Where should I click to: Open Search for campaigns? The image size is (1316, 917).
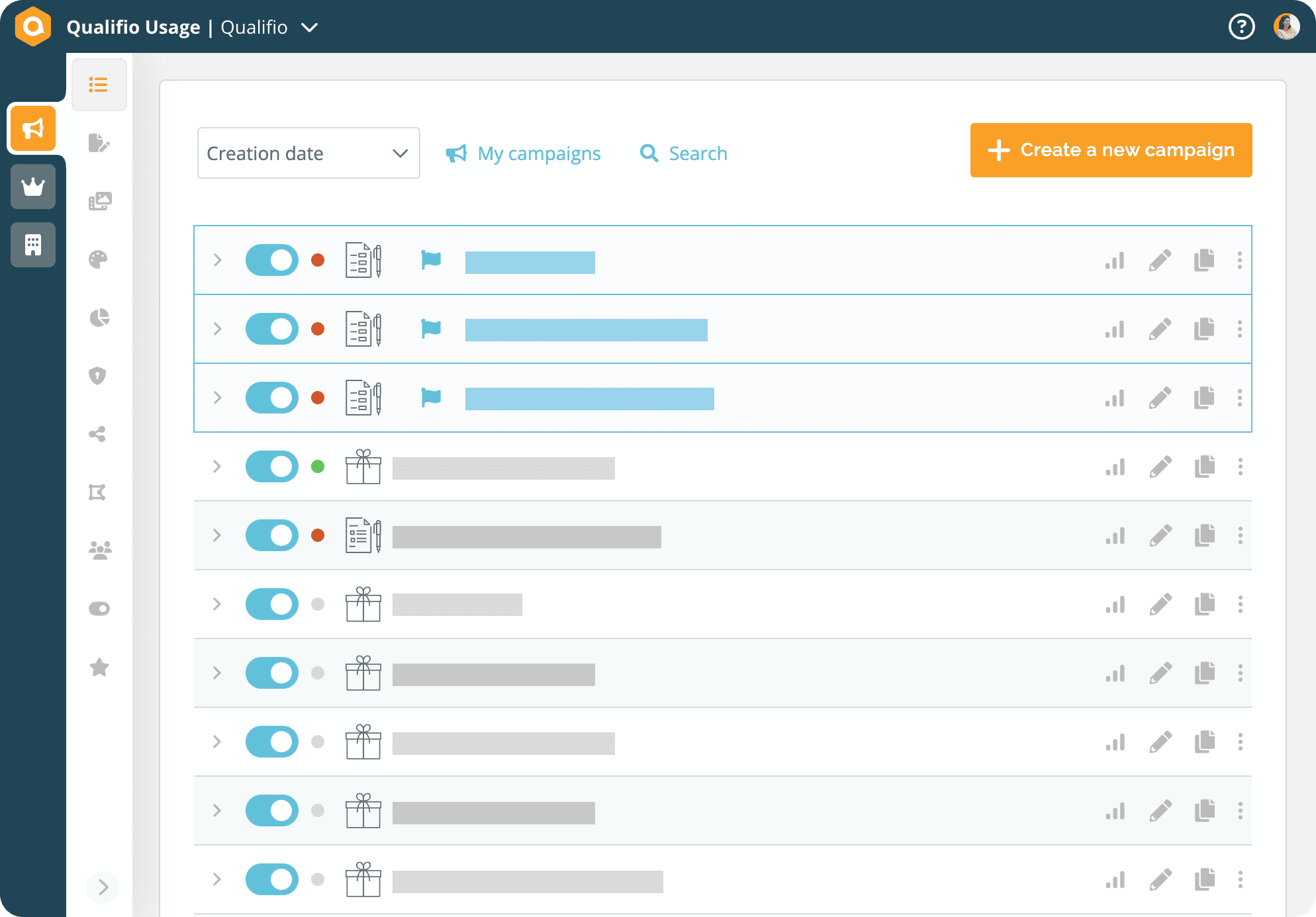(682, 153)
